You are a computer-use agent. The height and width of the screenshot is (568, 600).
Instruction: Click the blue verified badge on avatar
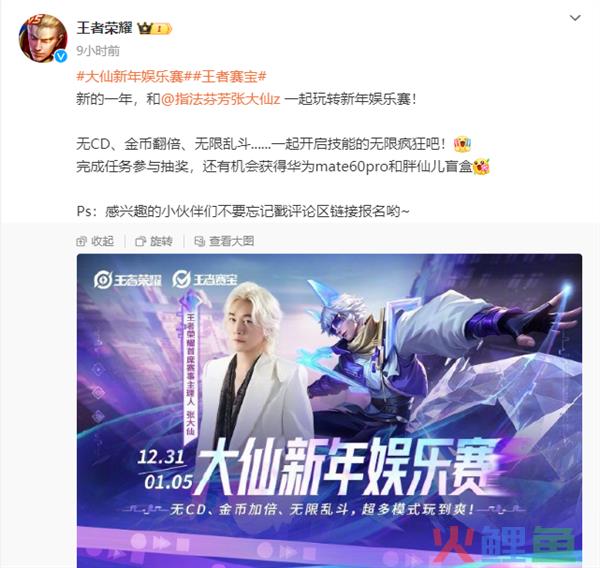pyautogui.click(x=61, y=56)
